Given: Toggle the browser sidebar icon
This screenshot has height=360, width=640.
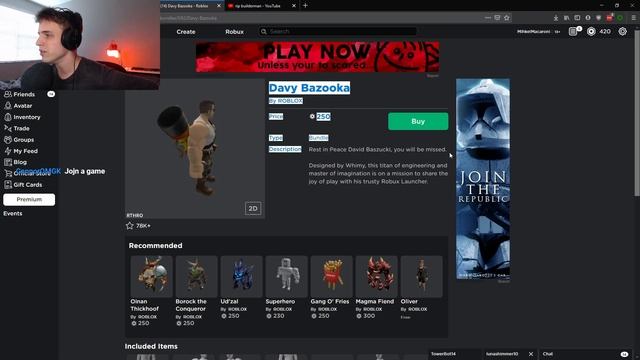Looking at the screenshot, I should tap(577, 18).
